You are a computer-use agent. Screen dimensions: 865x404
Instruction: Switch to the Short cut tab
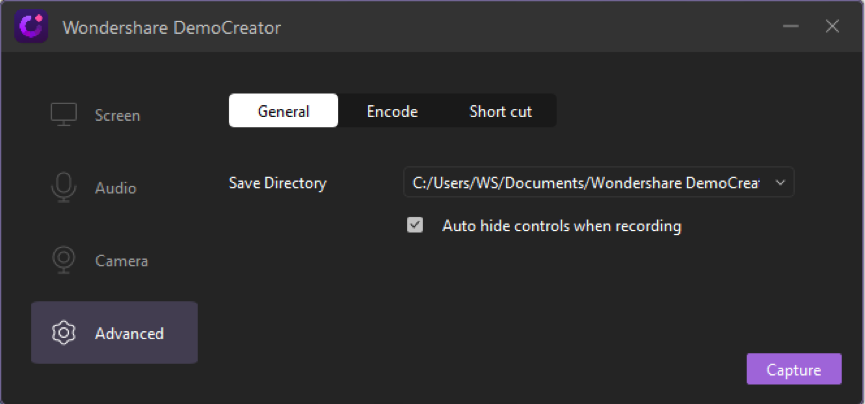click(500, 111)
